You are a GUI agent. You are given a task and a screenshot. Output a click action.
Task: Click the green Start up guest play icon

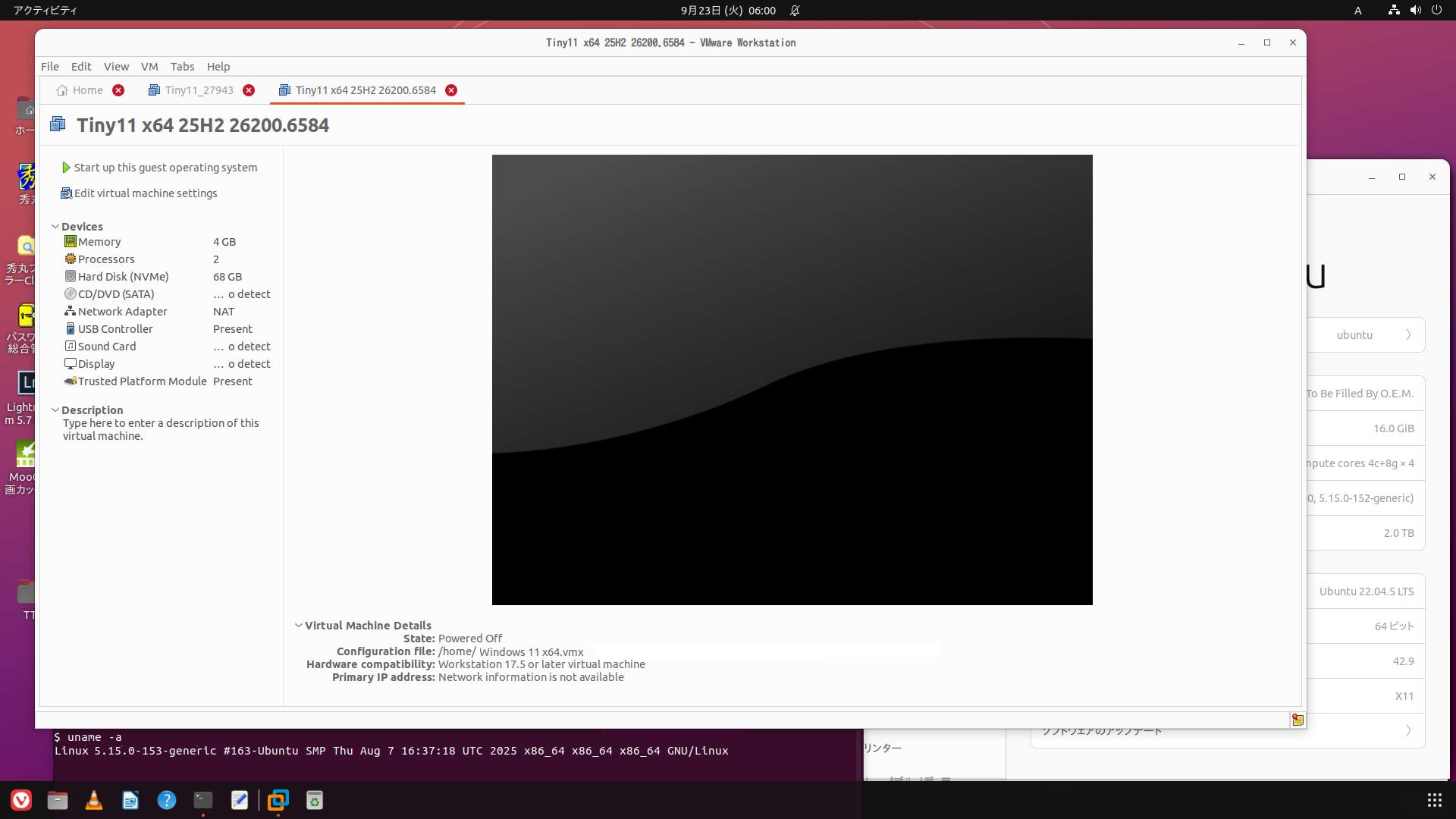66,168
